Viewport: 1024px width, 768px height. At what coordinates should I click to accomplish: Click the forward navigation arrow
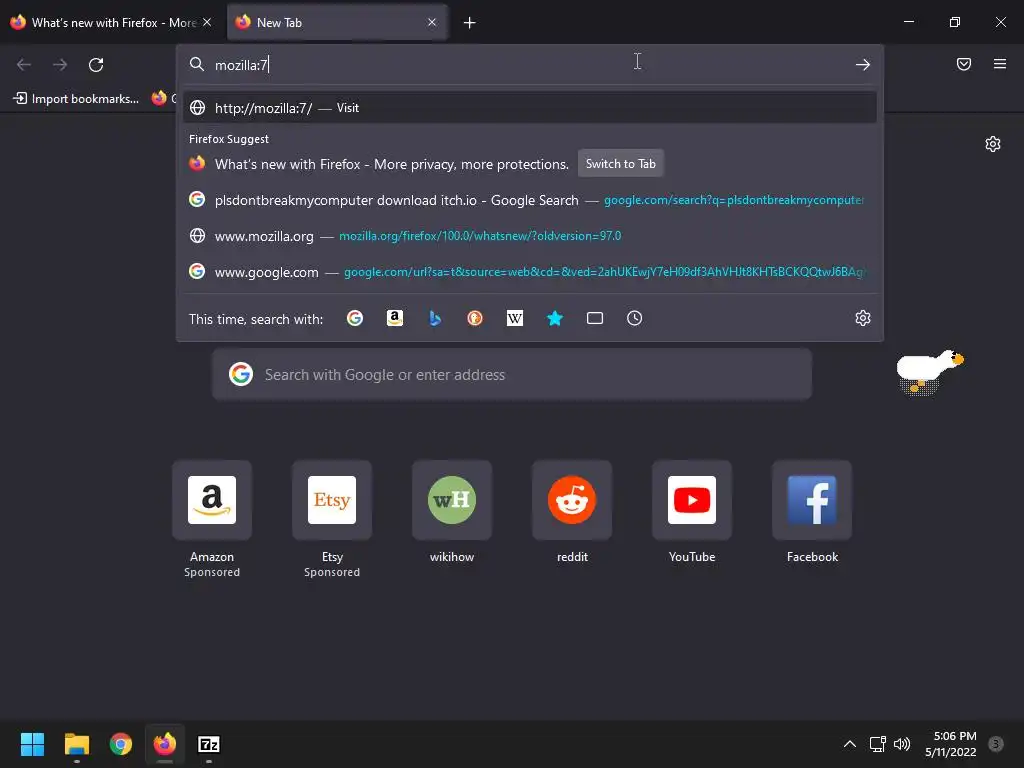[60, 65]
